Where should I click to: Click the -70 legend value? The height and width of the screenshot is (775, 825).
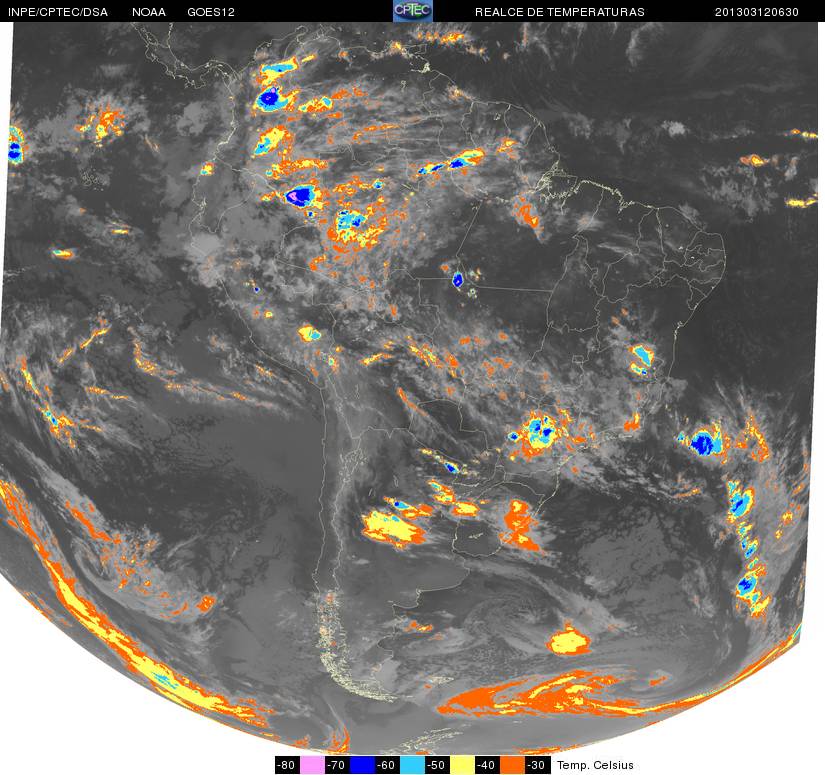[x=337, y=765]
